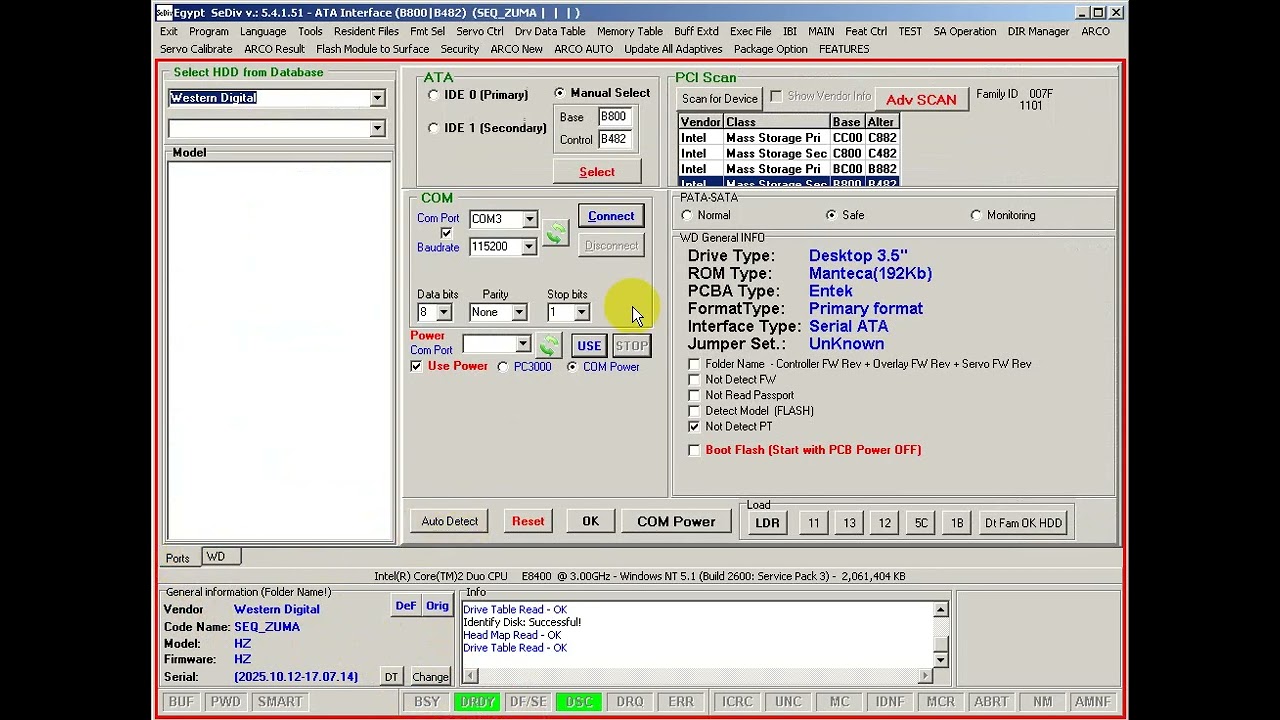Screen dimensions: 1280x720
Task: Select the Manual Select radio option
Action: tap(560, 93)
